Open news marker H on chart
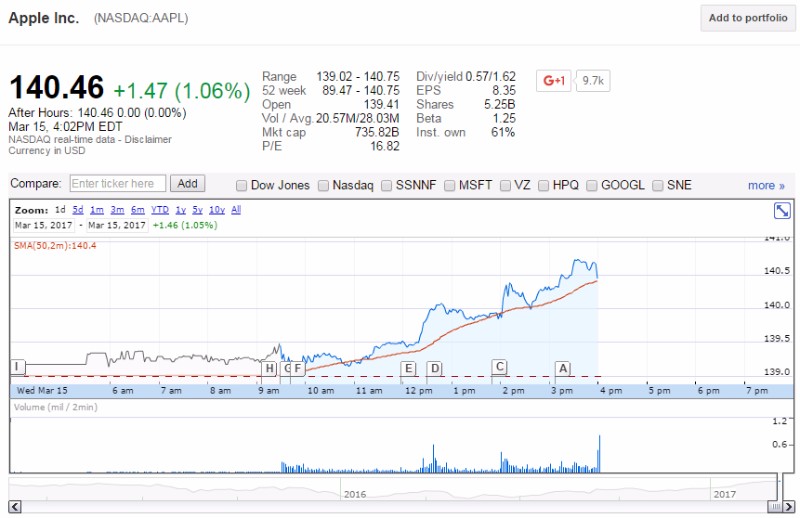This screenshot has width=800, height=518. click(x=269, y=368)
